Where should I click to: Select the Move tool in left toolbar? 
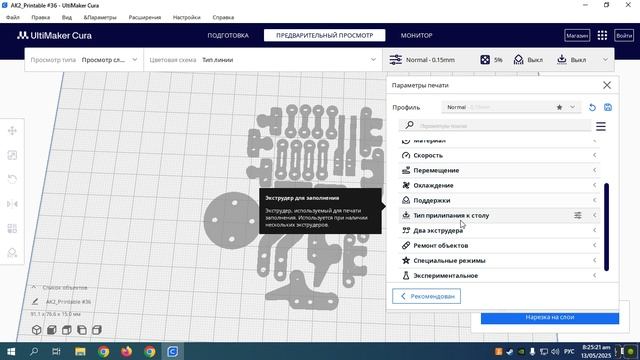click(x=12, y=131)
